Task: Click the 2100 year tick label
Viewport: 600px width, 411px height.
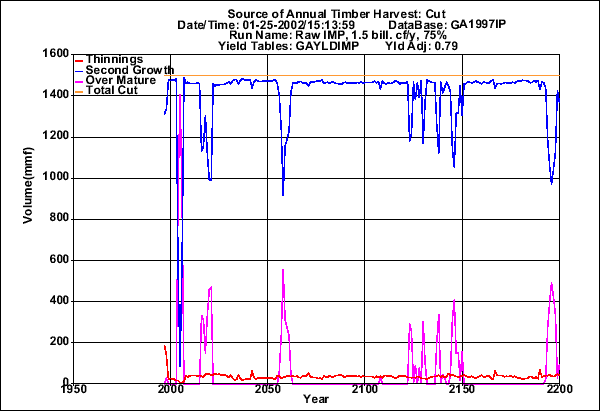Action: click(365, 389)
